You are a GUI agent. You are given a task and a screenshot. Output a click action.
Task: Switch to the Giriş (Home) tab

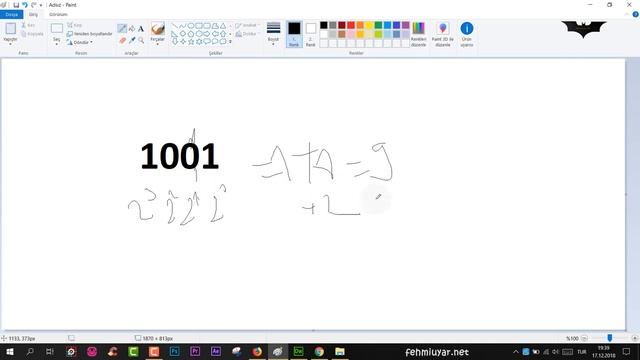pos(33,14)
